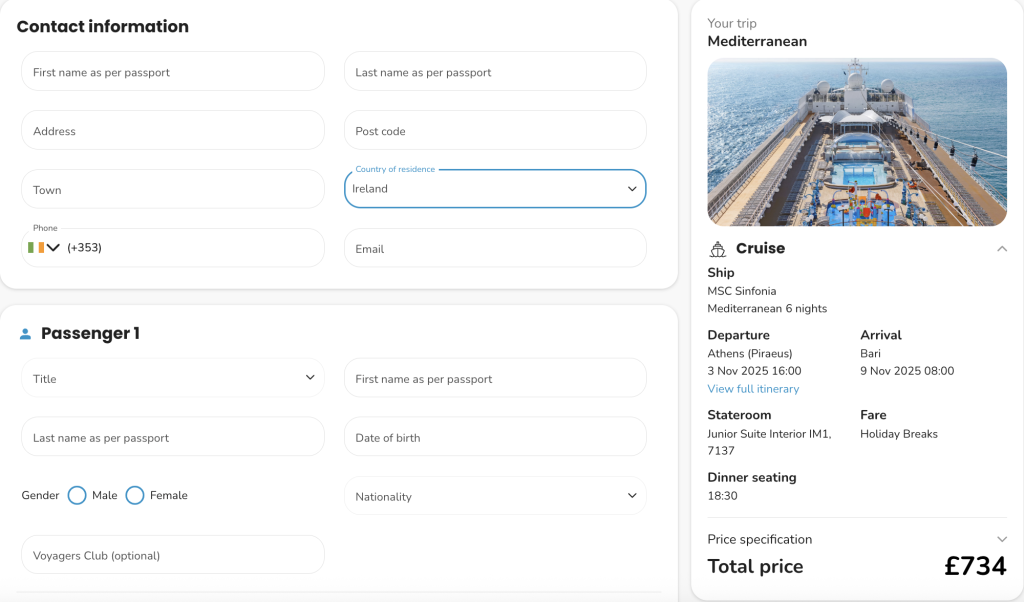Click the Junior Suite Interior IM1 stateroom text
This screenshot has width=1024, height=602.
pos(769,442)
